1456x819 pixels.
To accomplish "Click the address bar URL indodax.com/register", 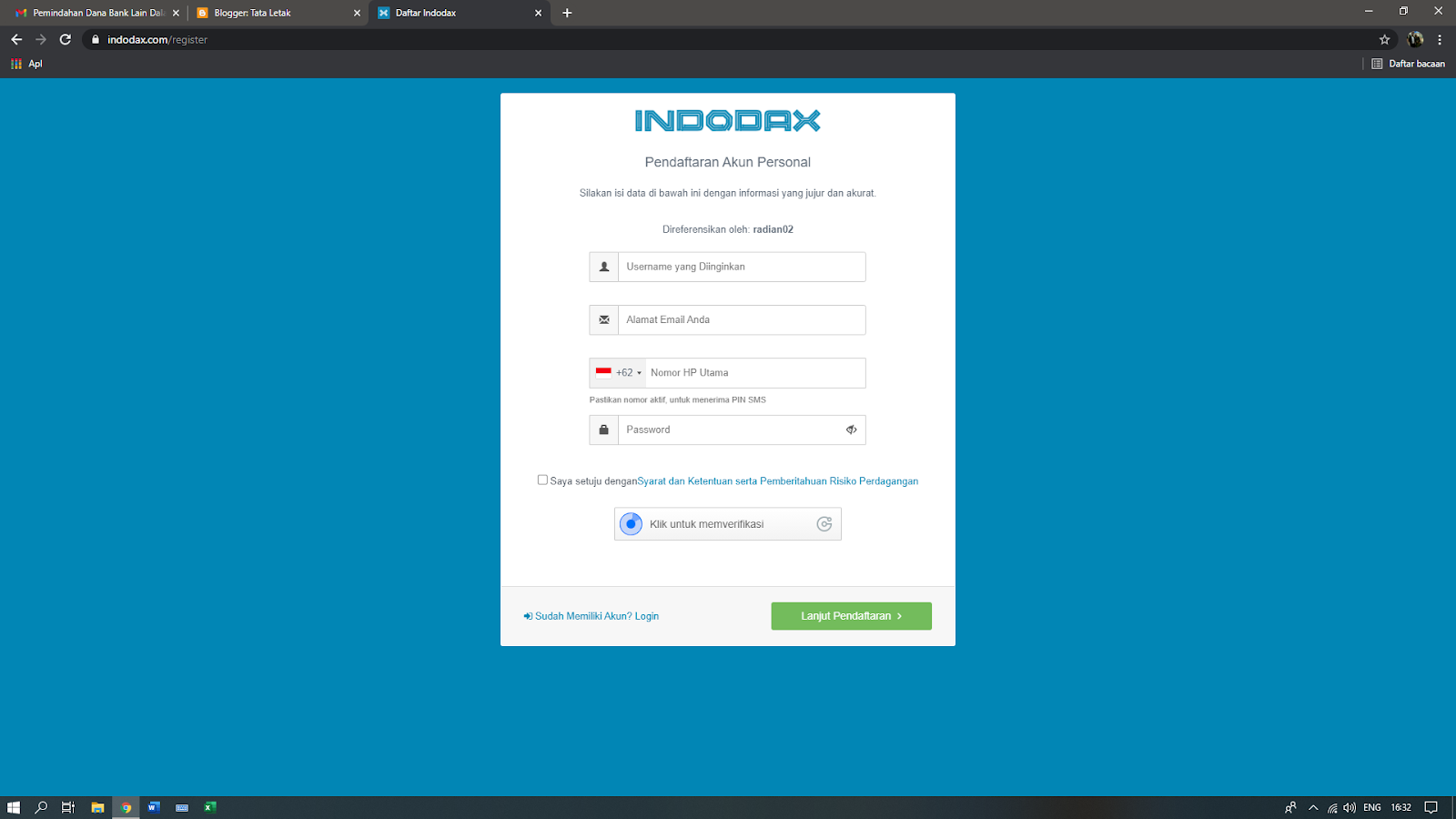I will (157, 40).
